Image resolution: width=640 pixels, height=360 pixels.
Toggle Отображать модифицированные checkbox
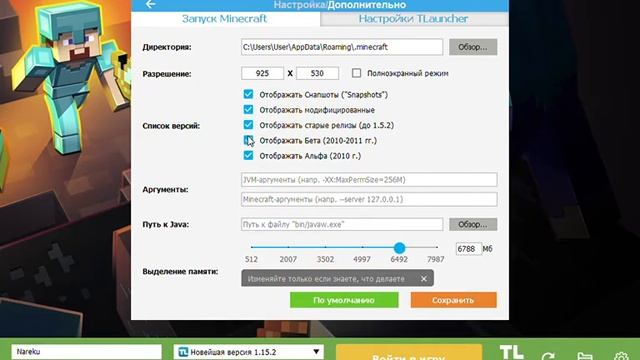(x=248, y=110)
